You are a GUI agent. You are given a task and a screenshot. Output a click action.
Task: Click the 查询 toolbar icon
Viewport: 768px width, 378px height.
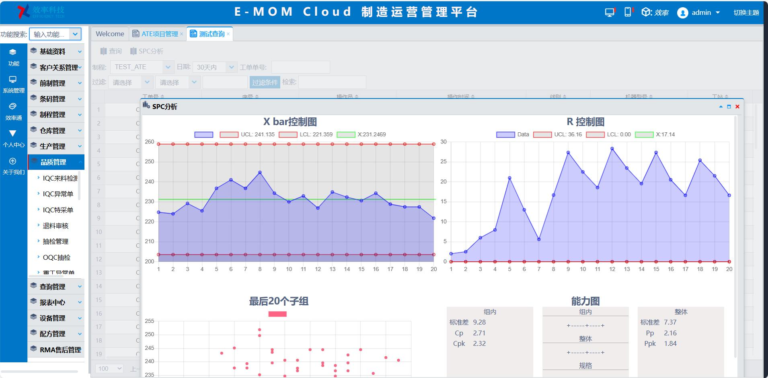click(103, 51)
